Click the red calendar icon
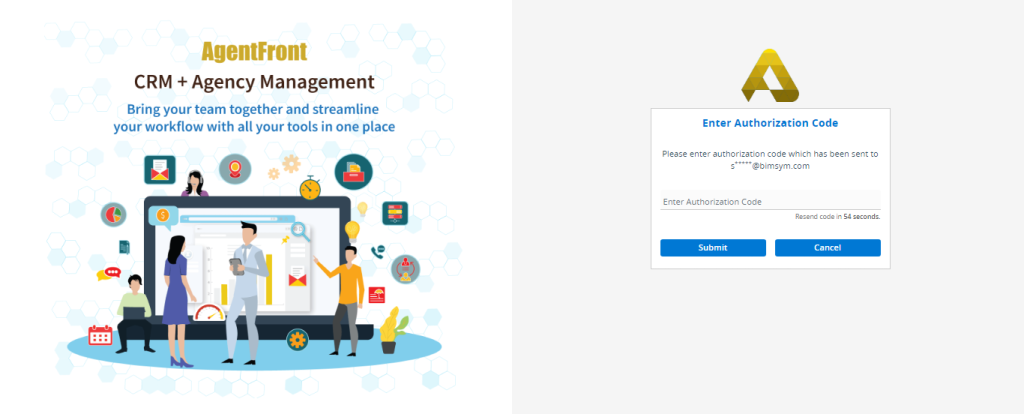Image resolution: width=1024 pixels, height=414 pixels. (x=100, y=336)
